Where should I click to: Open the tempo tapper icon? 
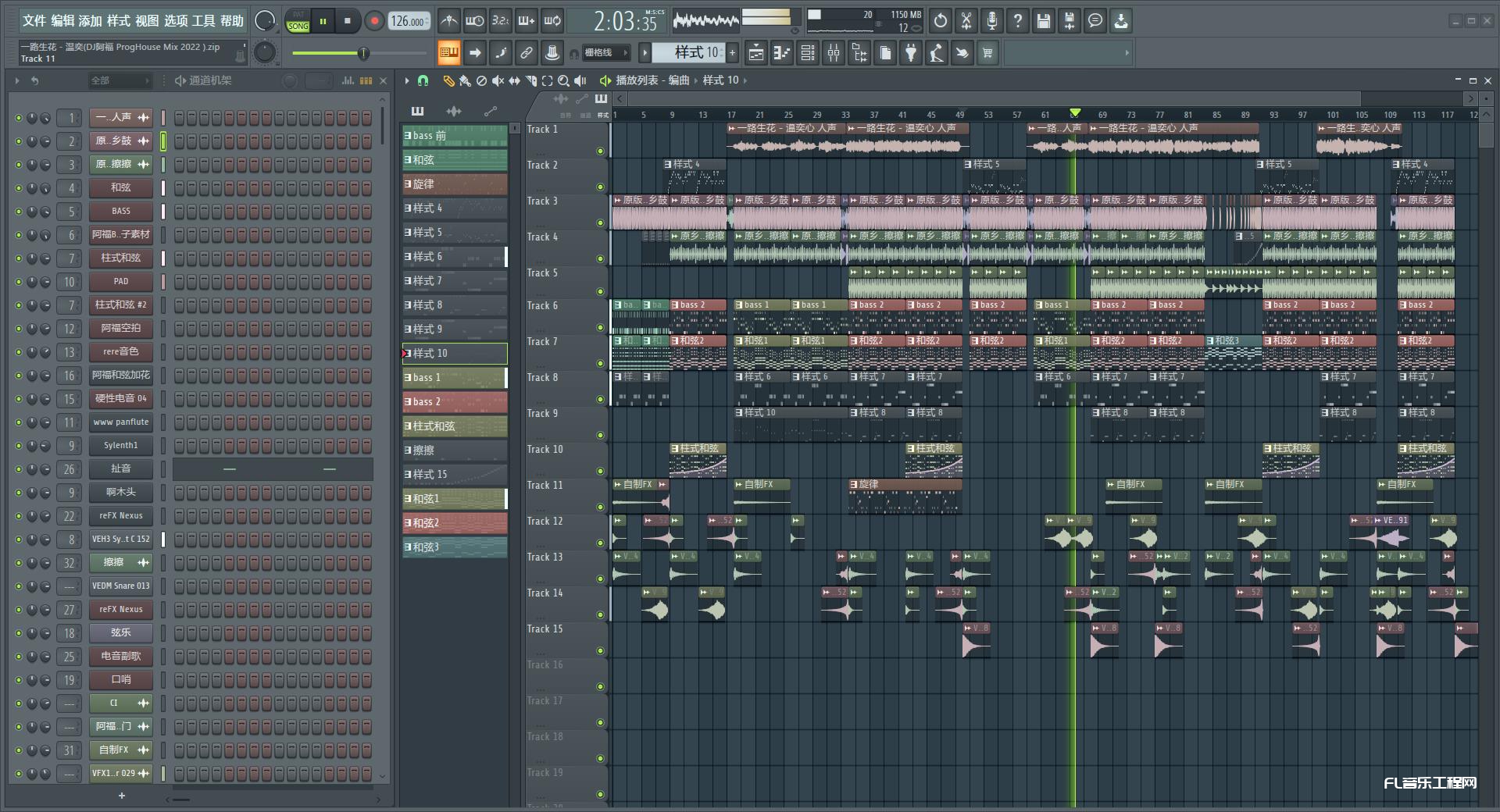937,53
